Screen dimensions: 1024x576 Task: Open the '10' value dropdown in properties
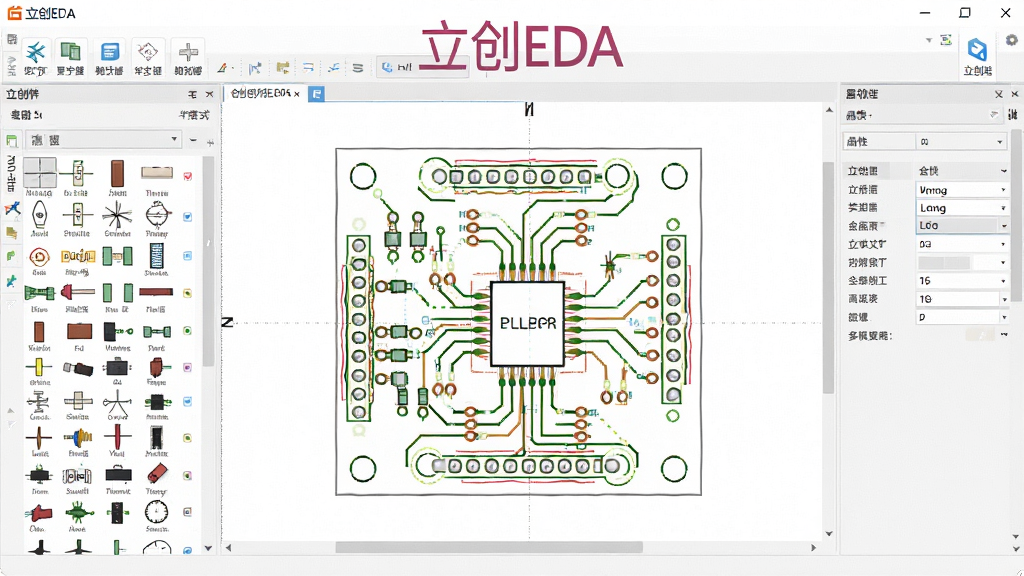tap(963, 298)
